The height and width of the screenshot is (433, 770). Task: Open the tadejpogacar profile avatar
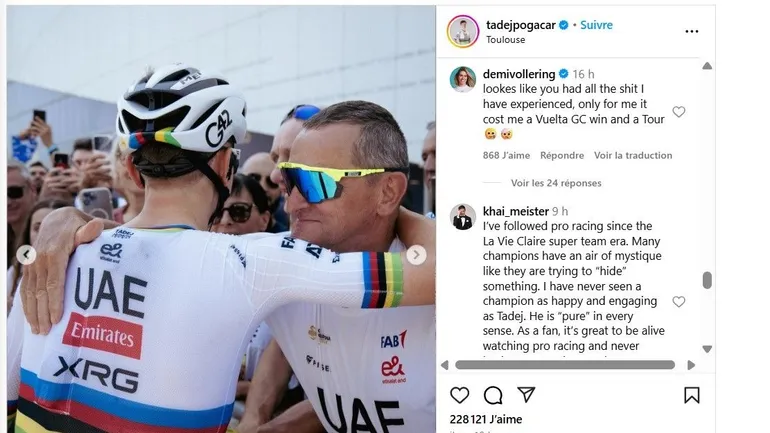pos(462,31)
